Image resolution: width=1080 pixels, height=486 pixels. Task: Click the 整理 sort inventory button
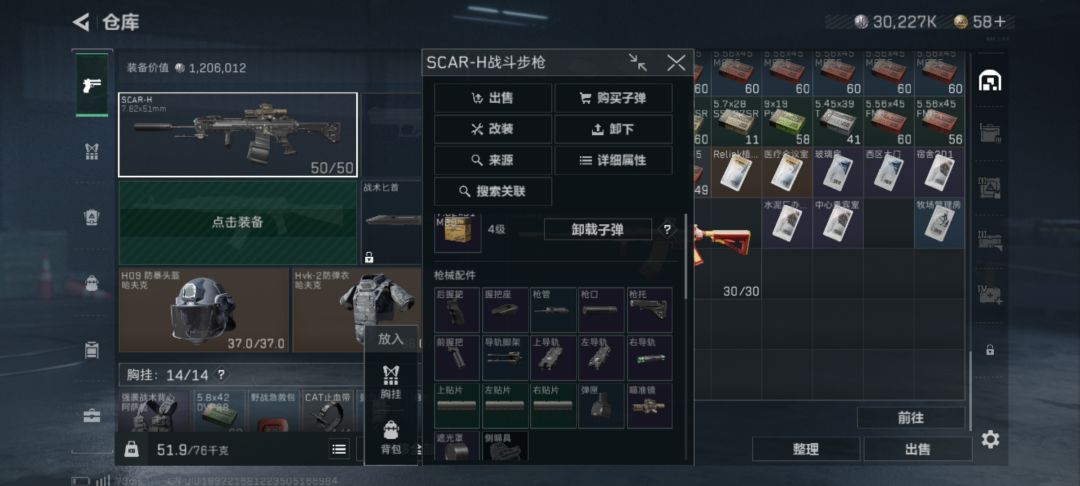(806, 449)
